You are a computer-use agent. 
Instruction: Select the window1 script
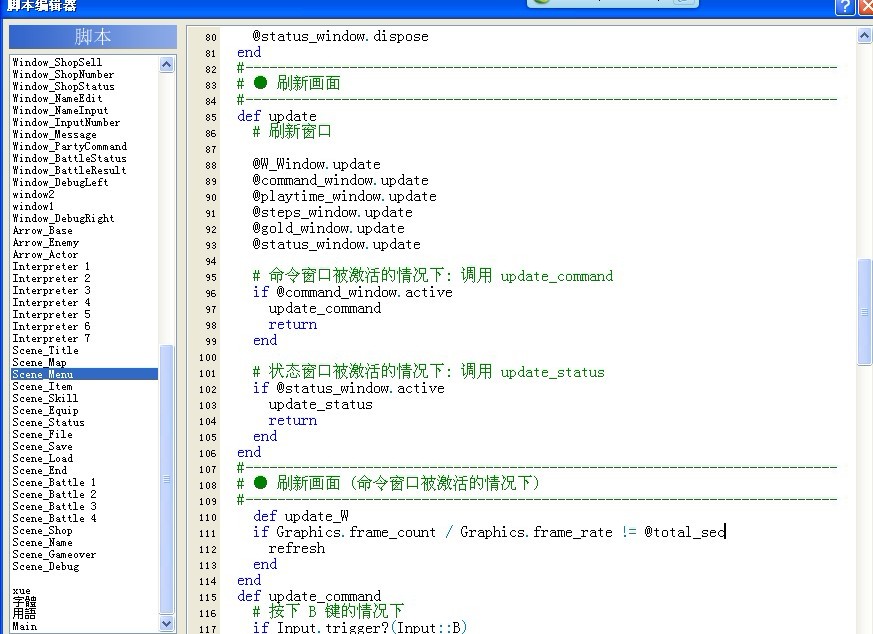coord(33,207)
